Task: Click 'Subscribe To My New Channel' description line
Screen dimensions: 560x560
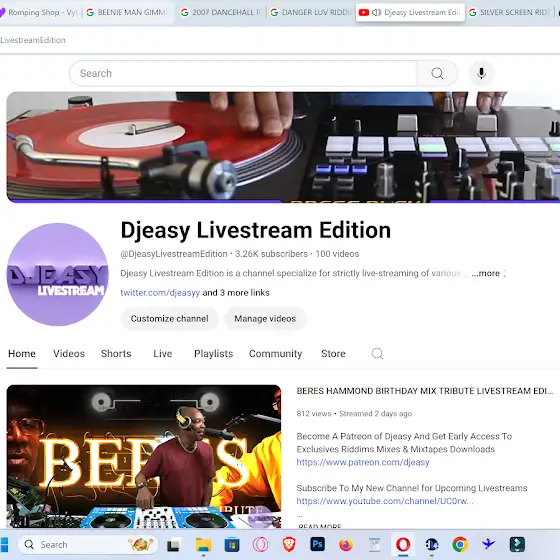Action: point(412,488)
